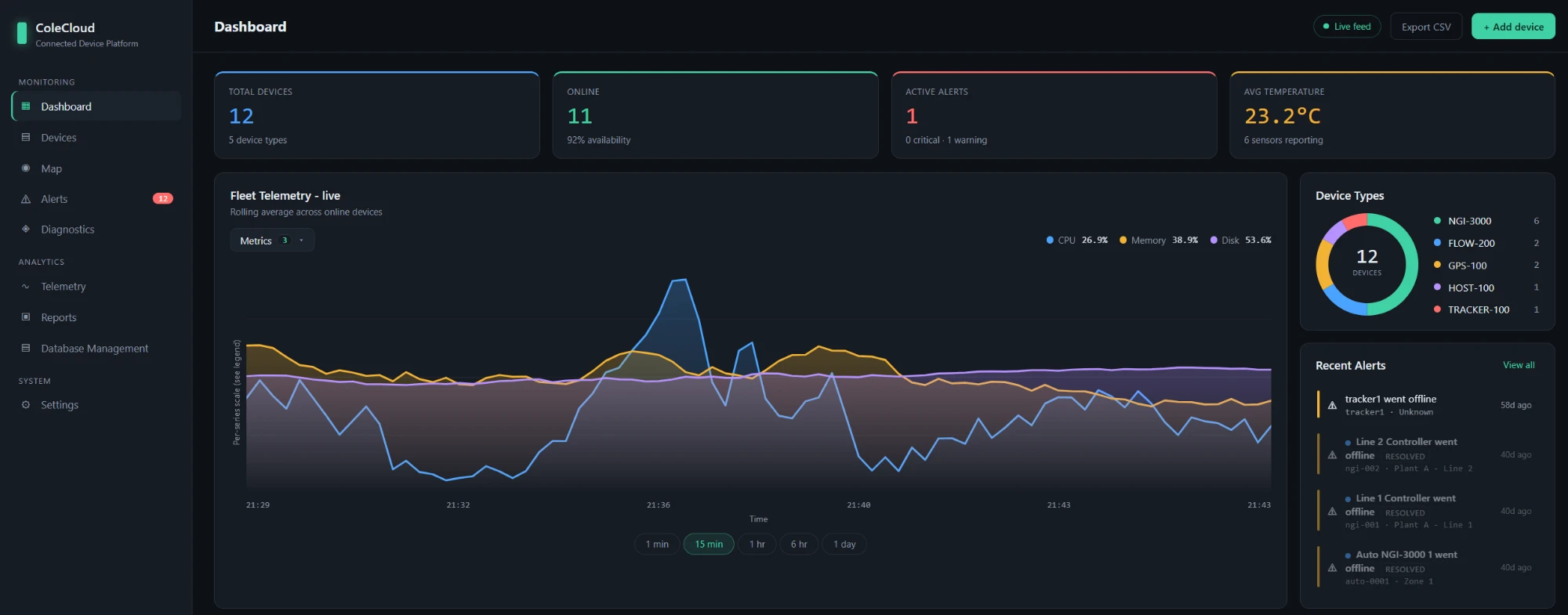Click the "0 critical · 1 warning" text

946,140
